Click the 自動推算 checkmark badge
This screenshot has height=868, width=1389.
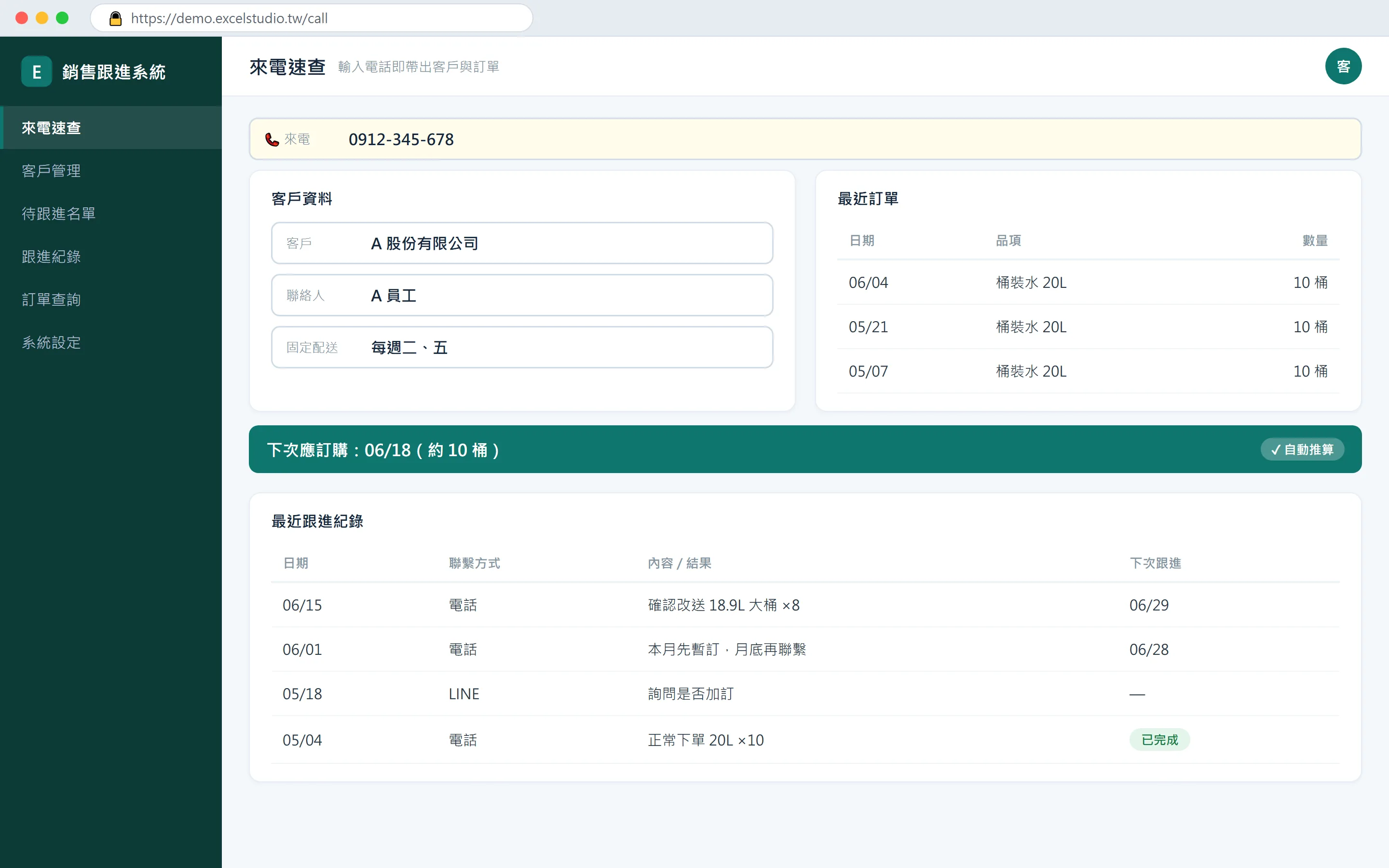(x=1302, y=449)
